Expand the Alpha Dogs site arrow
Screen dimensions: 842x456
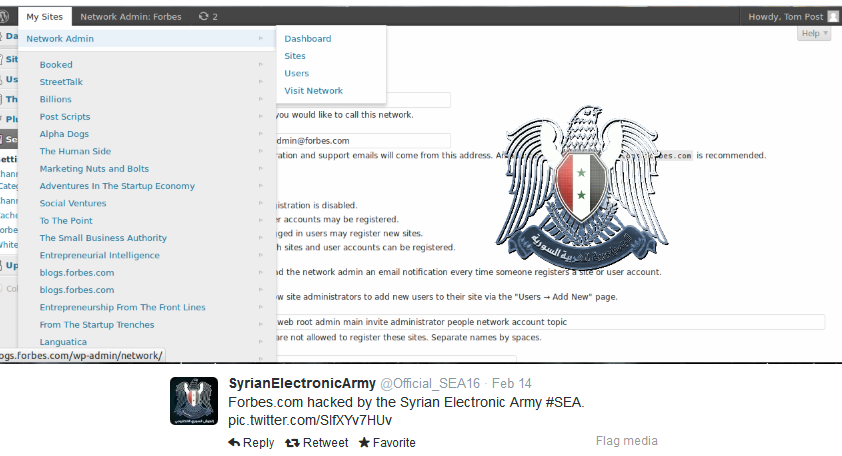(x=260, y=134)
